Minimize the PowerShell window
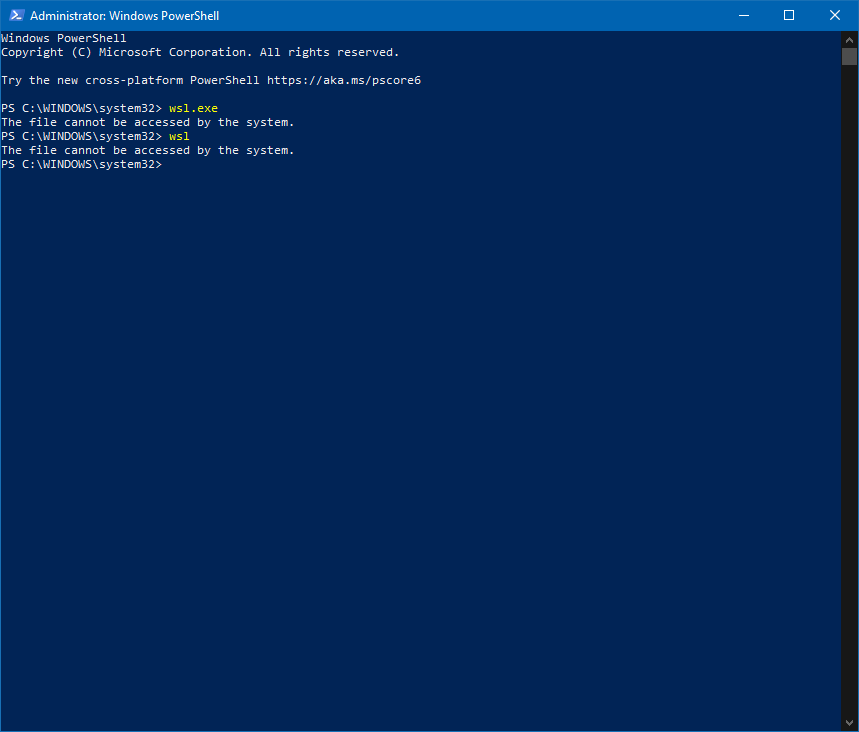Viewport: 859px width, 732px height. click(743, 15)
